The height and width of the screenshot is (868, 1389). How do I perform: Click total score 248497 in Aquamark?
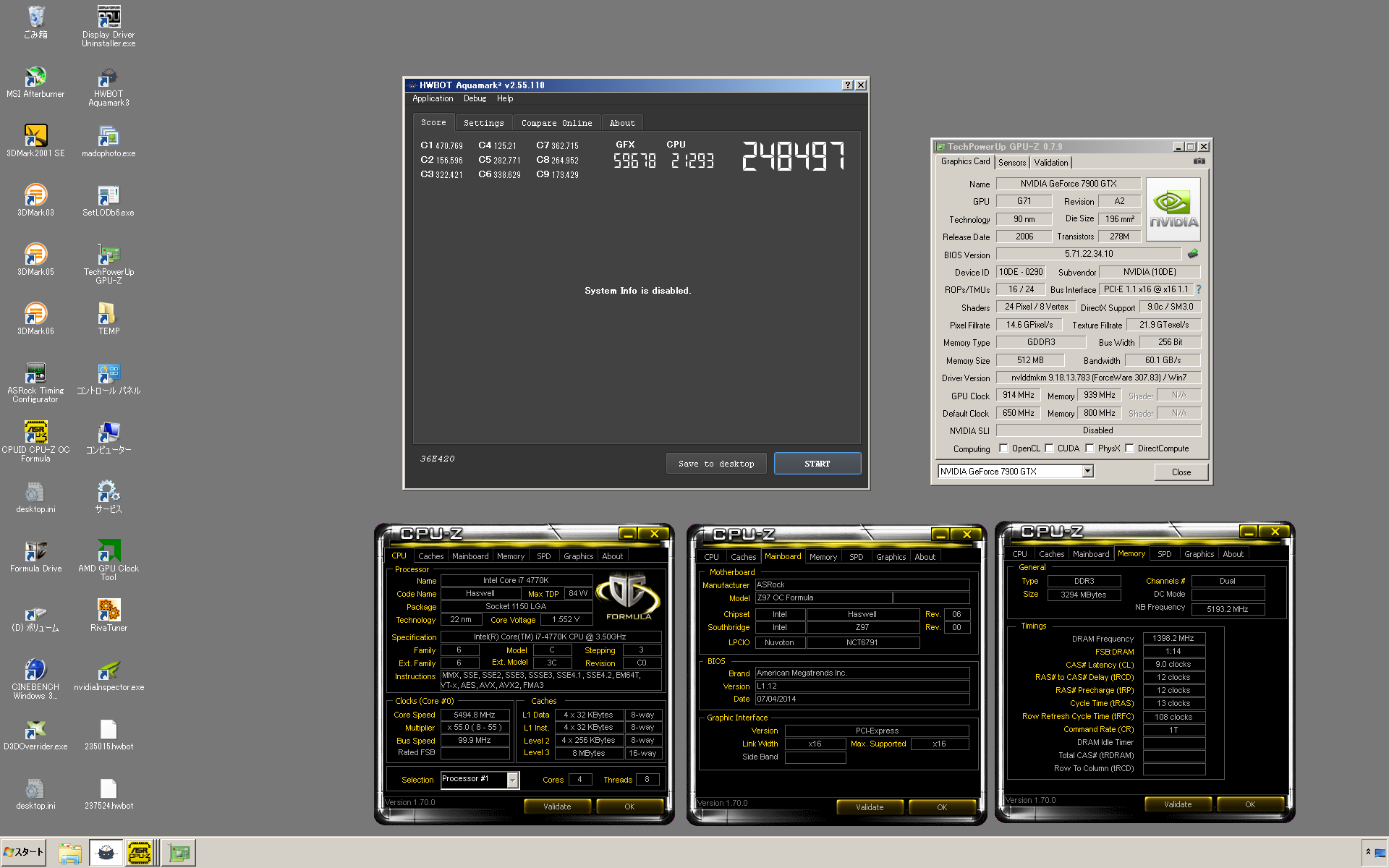pos(794,156)
